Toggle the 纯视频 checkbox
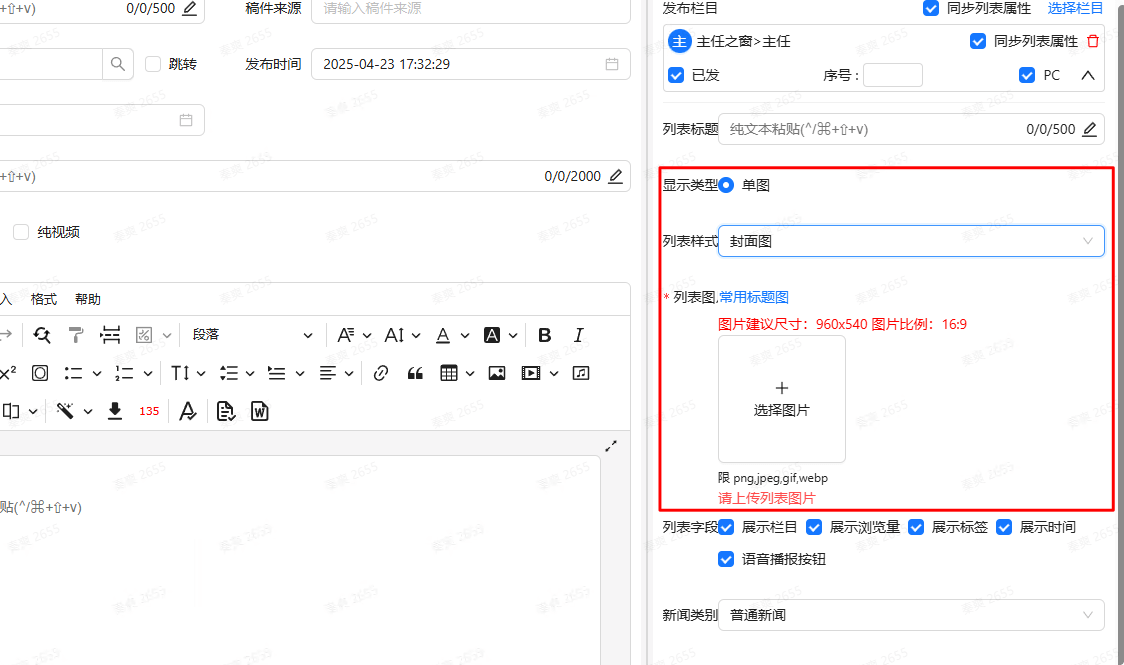The height and width of the screenshot is (665, 1124). [x=21, y=232]
